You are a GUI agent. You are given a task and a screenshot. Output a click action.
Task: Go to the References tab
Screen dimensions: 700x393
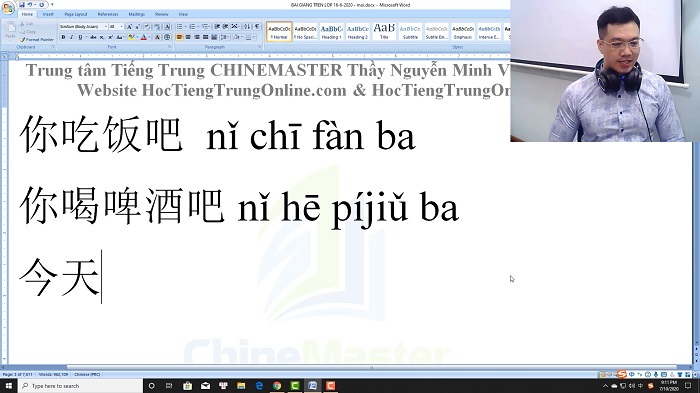point(108,14)
